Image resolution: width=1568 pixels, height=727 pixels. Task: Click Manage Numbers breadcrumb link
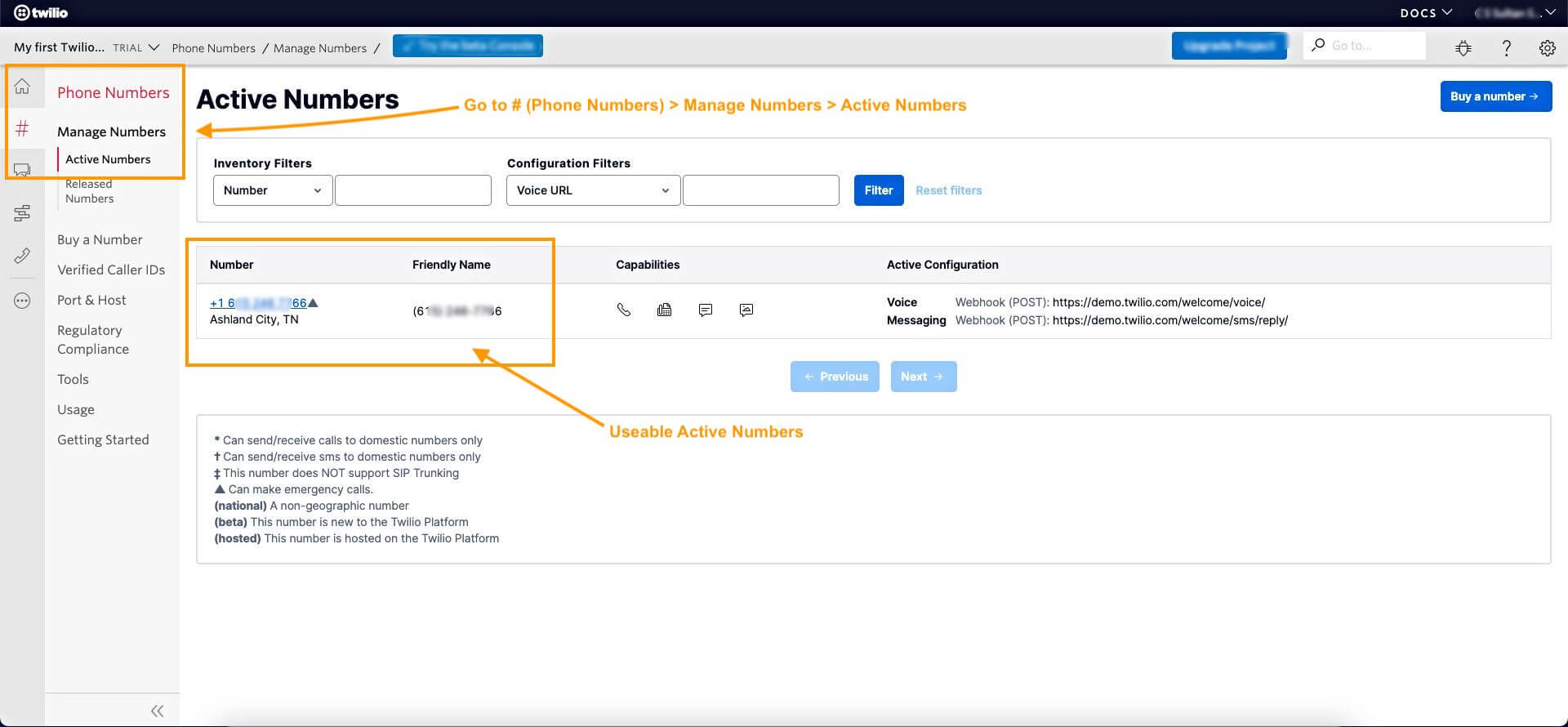[x=320, y=48]
